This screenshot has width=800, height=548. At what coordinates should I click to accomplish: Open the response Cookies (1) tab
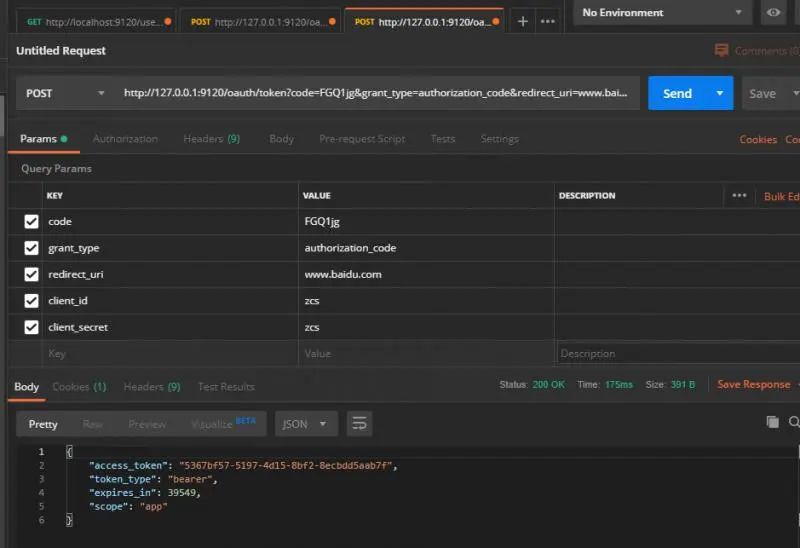point(79,387)
